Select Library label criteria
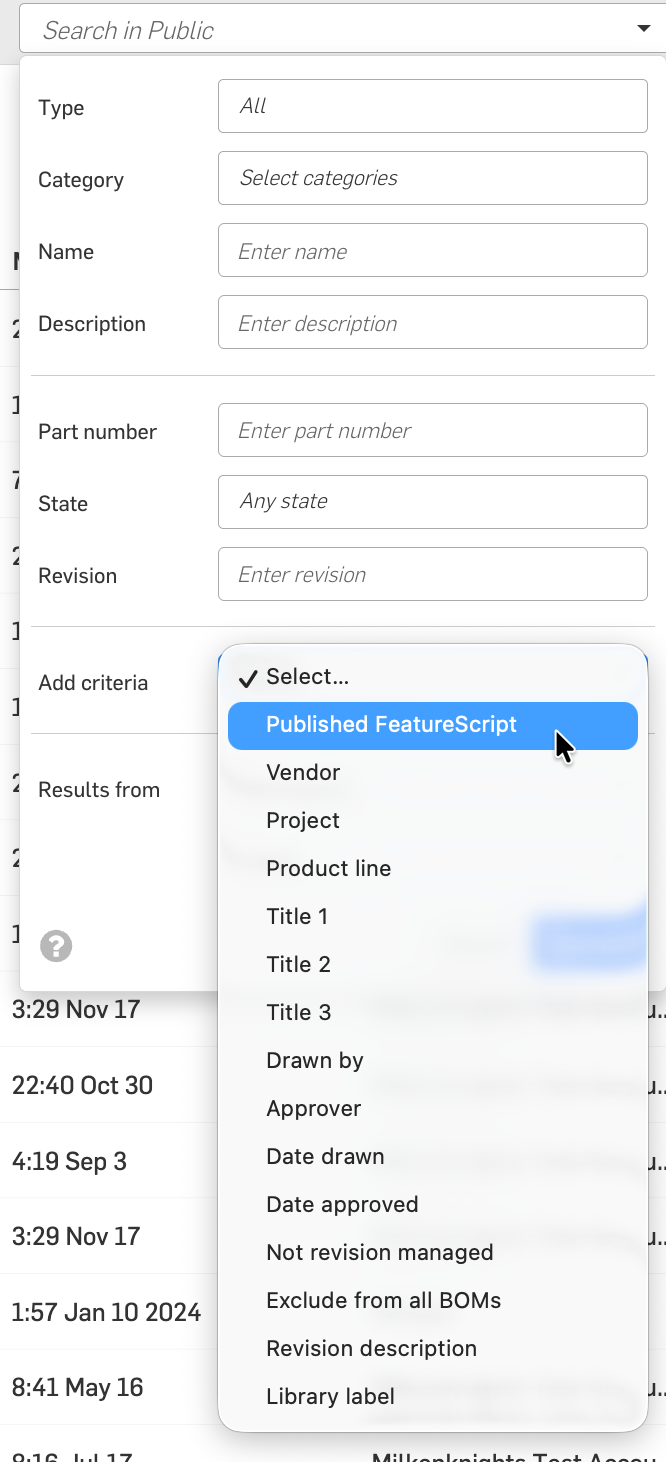This screenshot has width=666, height=1462. pos(330,1397)
